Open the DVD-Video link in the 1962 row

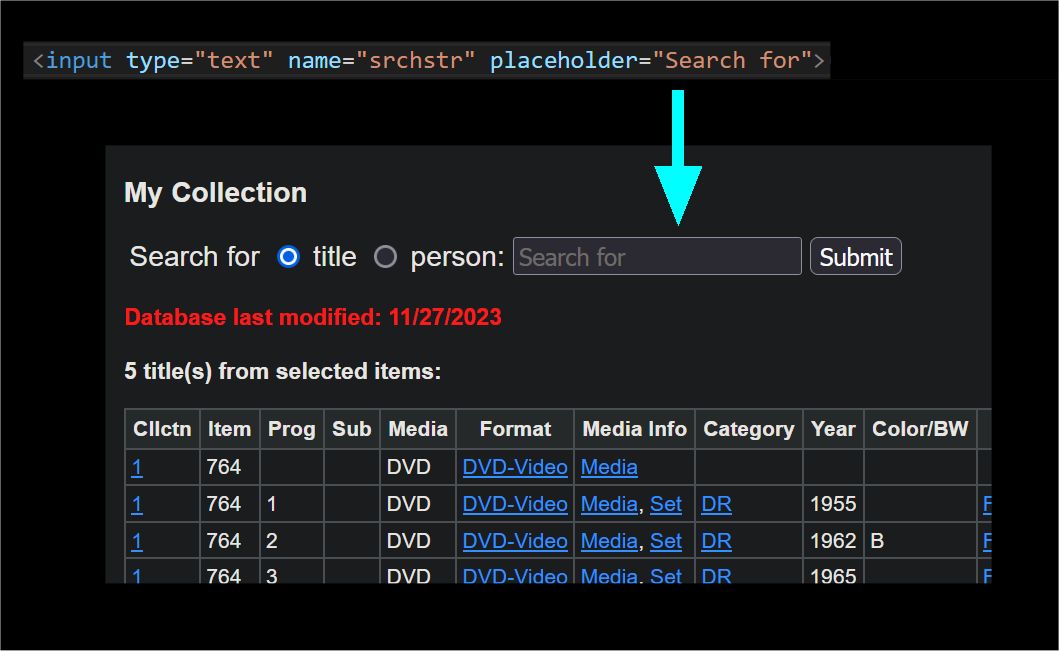515,542
